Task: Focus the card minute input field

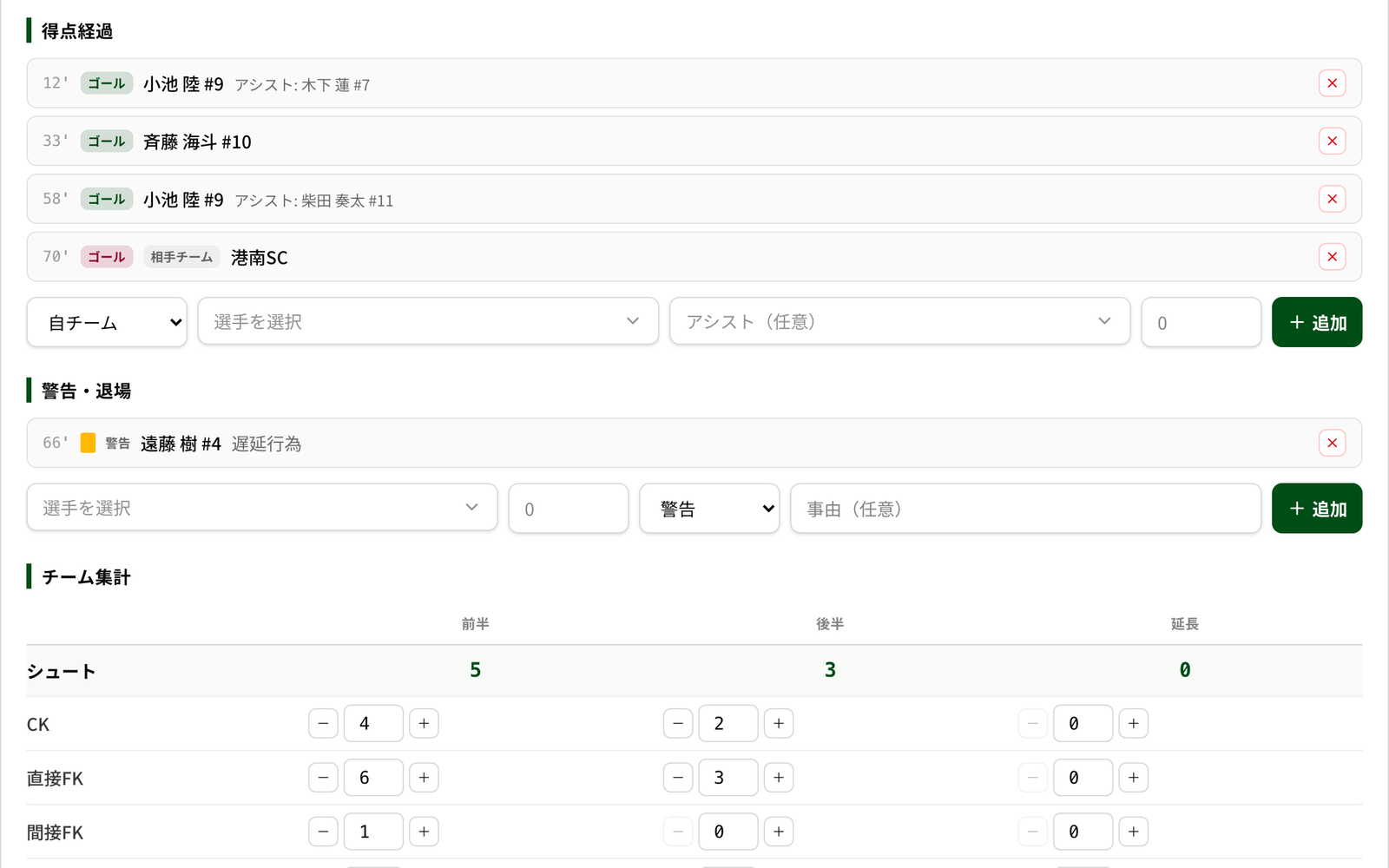Action: [x=569, y=508]
